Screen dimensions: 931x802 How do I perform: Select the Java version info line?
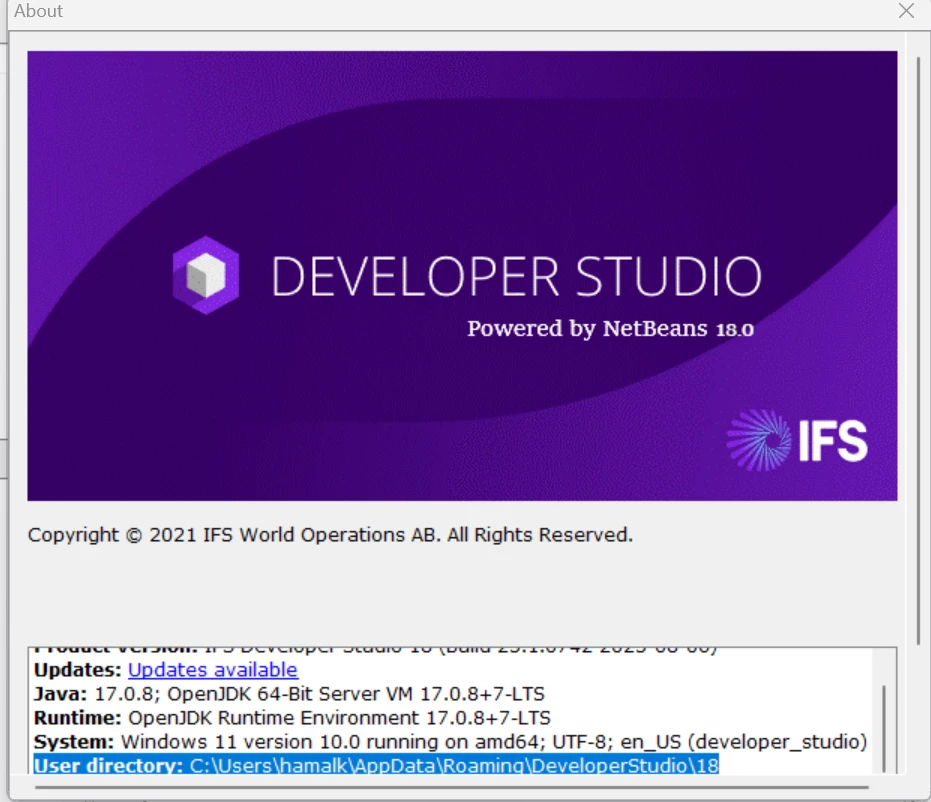point(289,693)
